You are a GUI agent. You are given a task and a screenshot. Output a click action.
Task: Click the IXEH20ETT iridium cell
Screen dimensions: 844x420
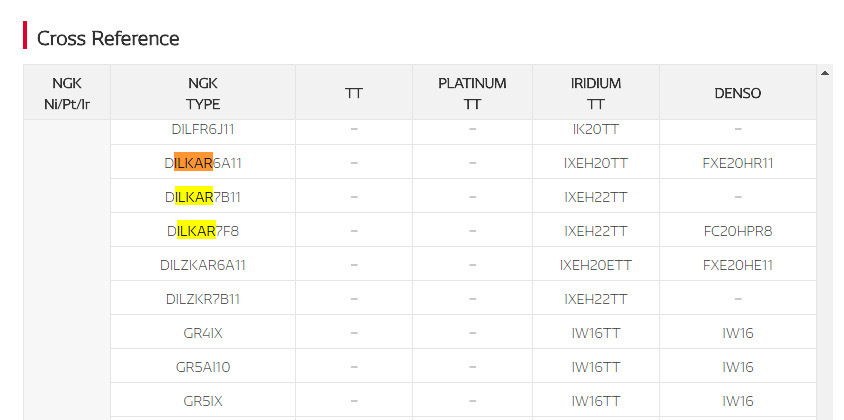595,265
